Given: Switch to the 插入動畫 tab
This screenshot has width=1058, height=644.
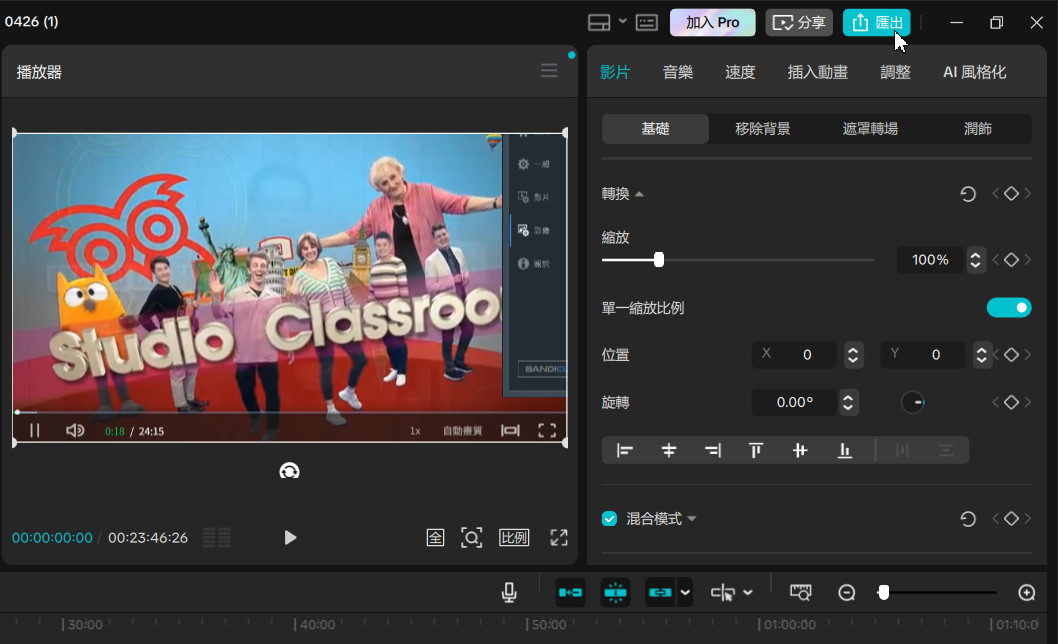Looking at the screenshot, I should tap(818, 72).
